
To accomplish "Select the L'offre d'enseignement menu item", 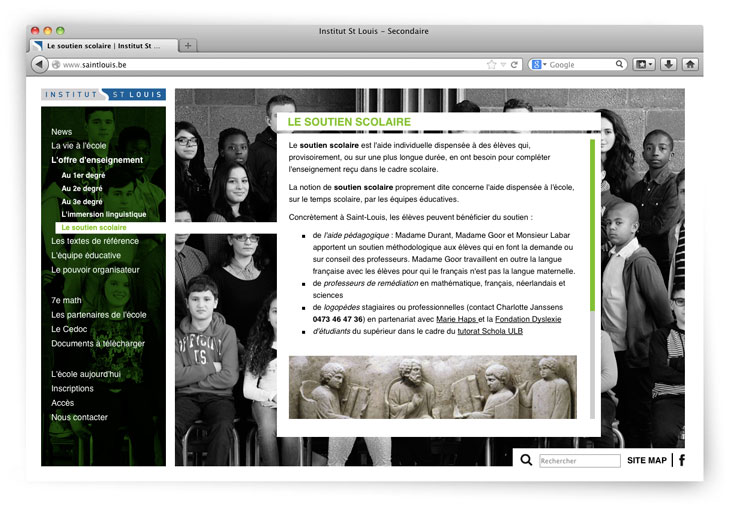I will click(x=97, y=160).
